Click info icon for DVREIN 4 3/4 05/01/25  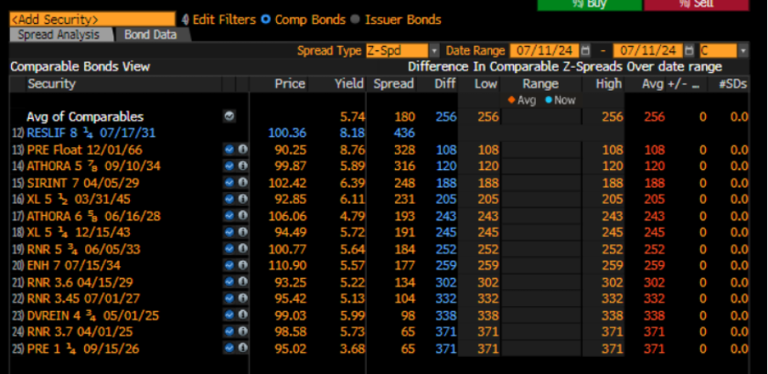pyautogui.click(x=242, y=315)
